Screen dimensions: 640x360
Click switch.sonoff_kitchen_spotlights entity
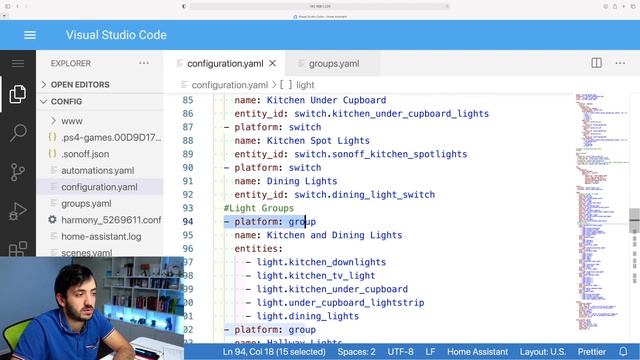(x=380, y=154)
